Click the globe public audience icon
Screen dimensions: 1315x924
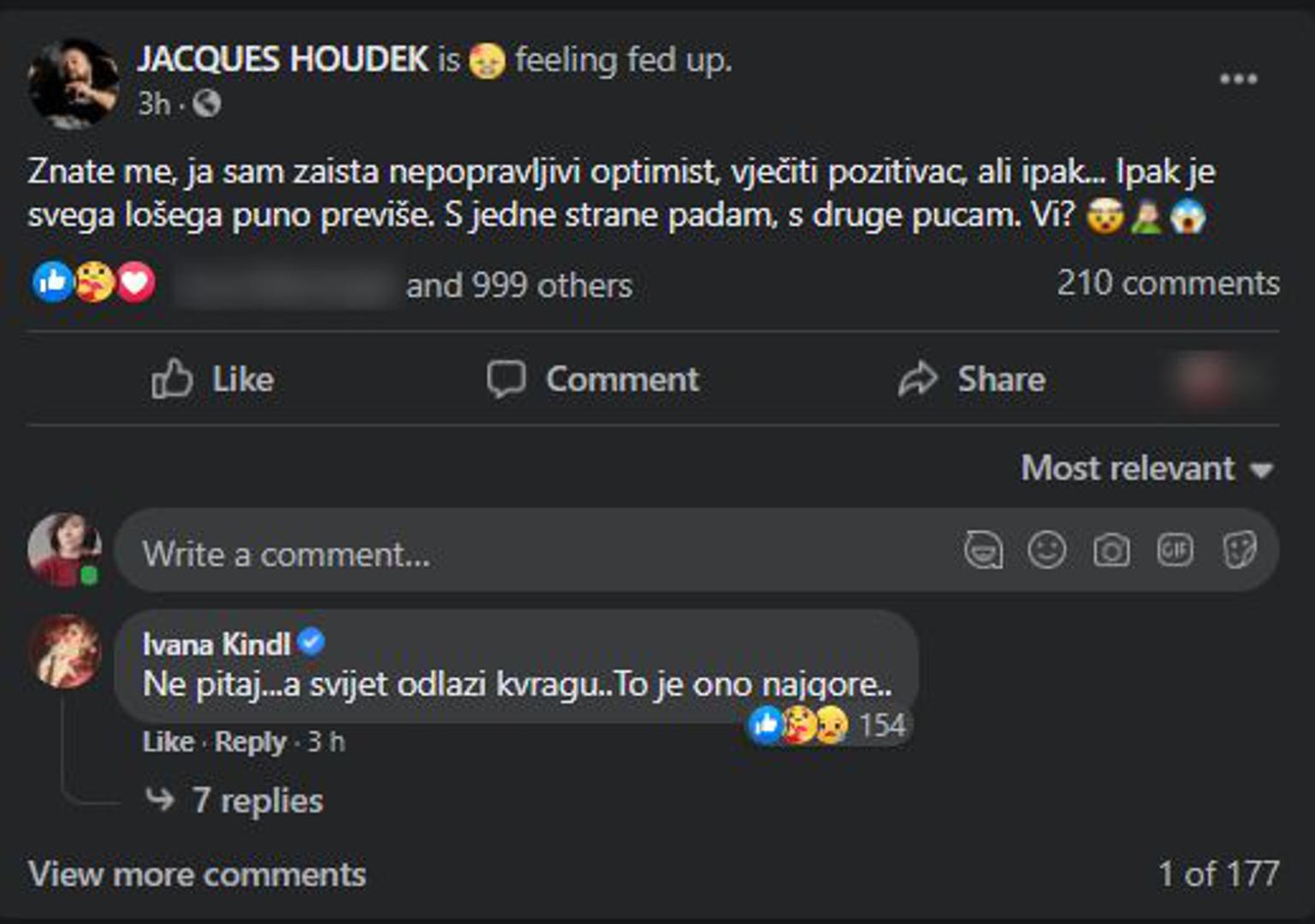pyautogui.click(x=206, y=104)
